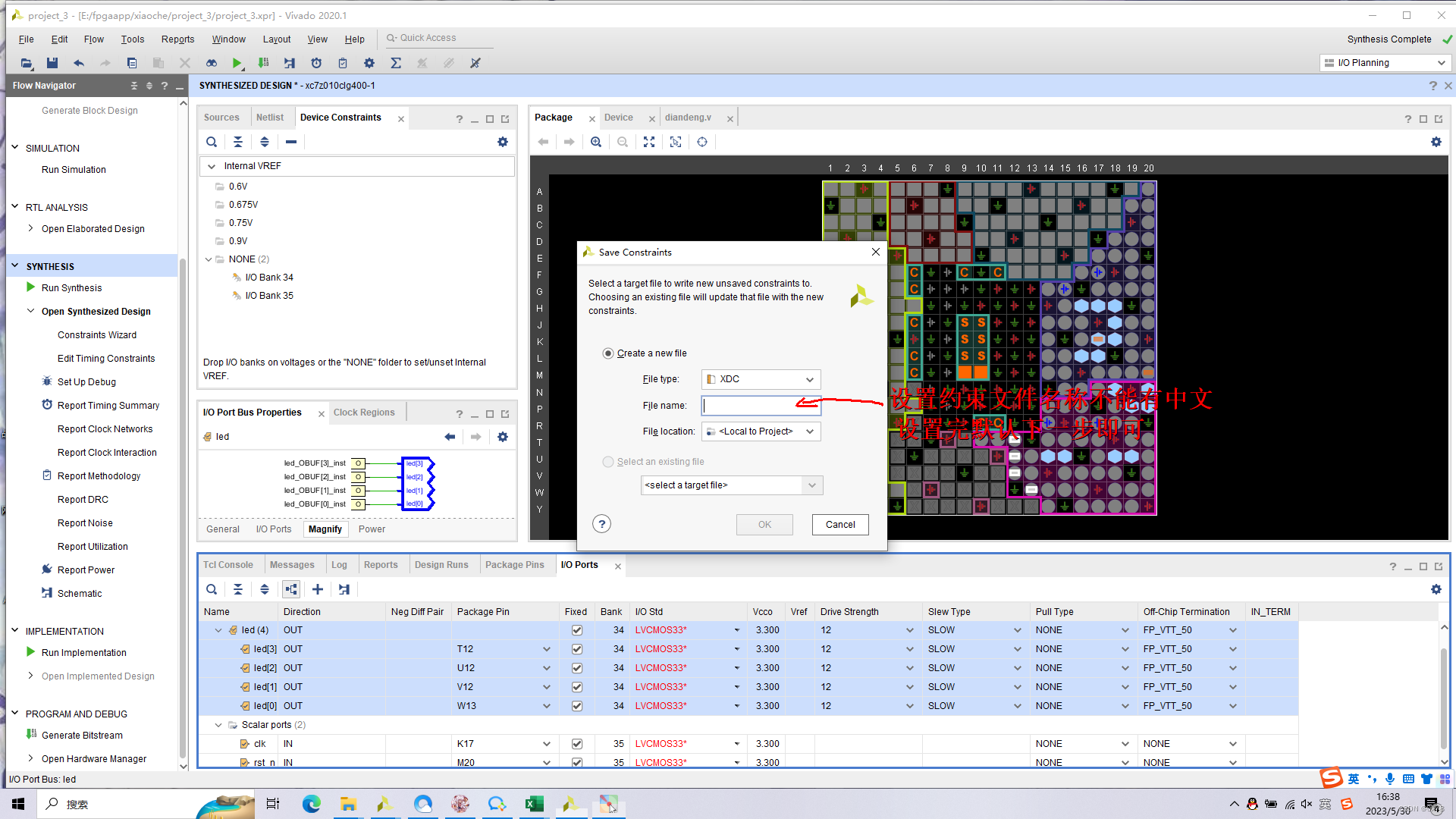The height and width of the screenshot is (819, 1456).
Task: Click Schematic icon in Flow Navigator
Action: click(x=47, y=593)
